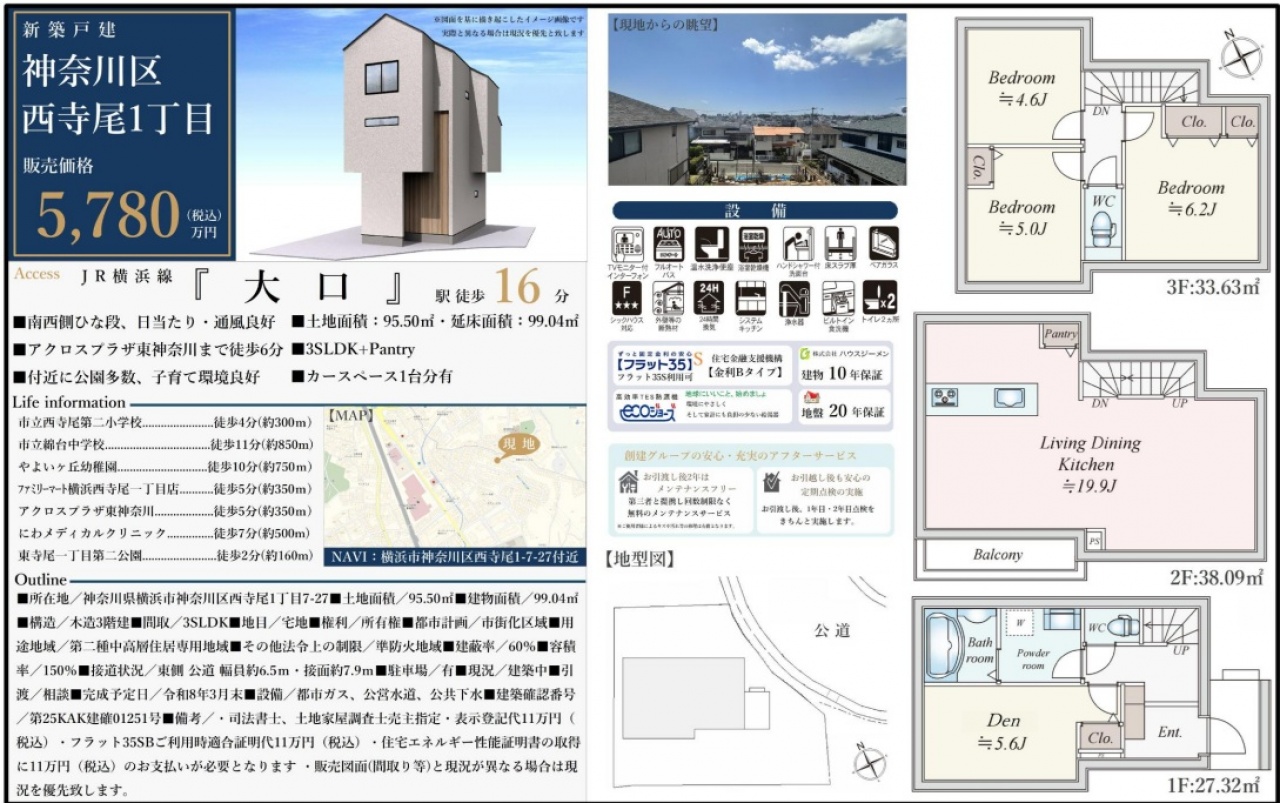Click the 5,780 price in the blue panel
The image size is (1280, 803).
tap(108, 215)
